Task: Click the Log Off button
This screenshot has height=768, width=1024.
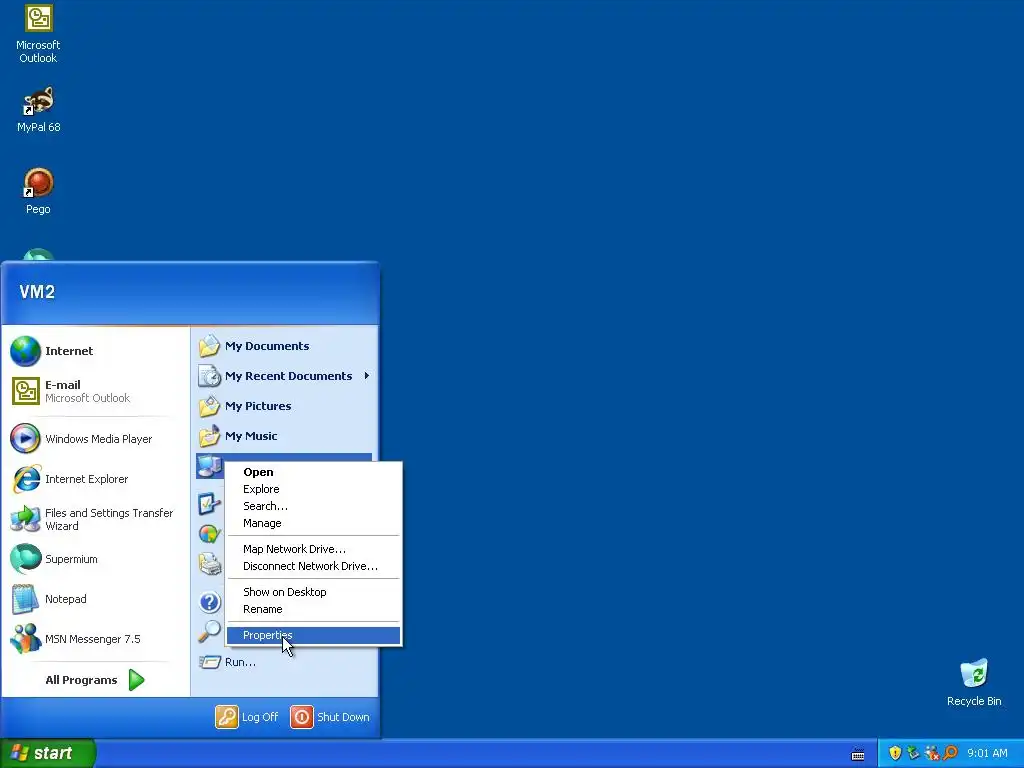Action: [x=247, y=717]
